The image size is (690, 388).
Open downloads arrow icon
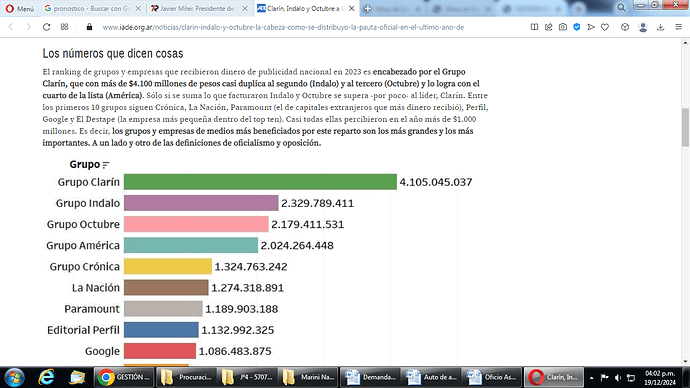[661, 27]
